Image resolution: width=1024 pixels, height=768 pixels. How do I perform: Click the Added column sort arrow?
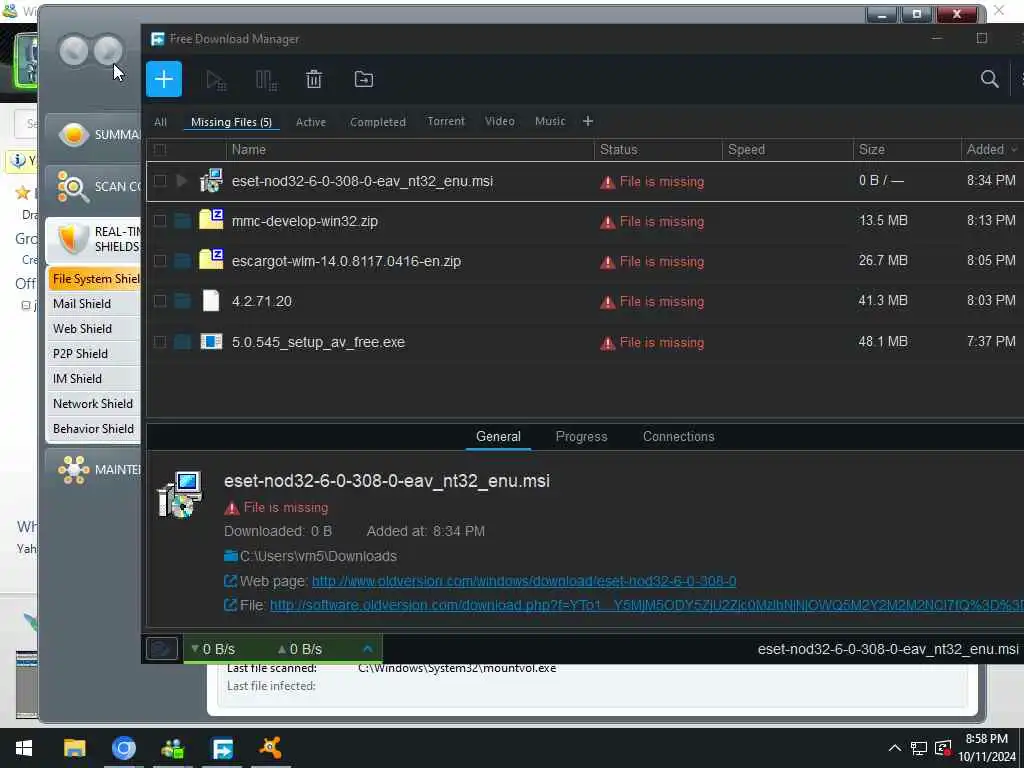click(1014, 150)
